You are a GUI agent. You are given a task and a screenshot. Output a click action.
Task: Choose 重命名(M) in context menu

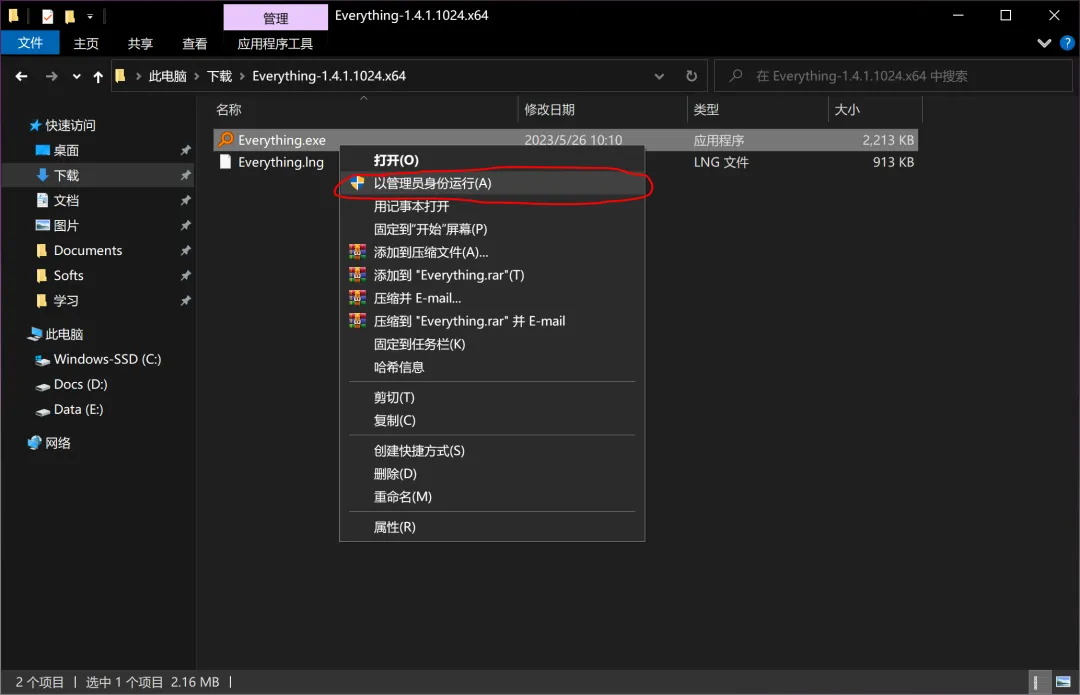(x=492, y=497)
